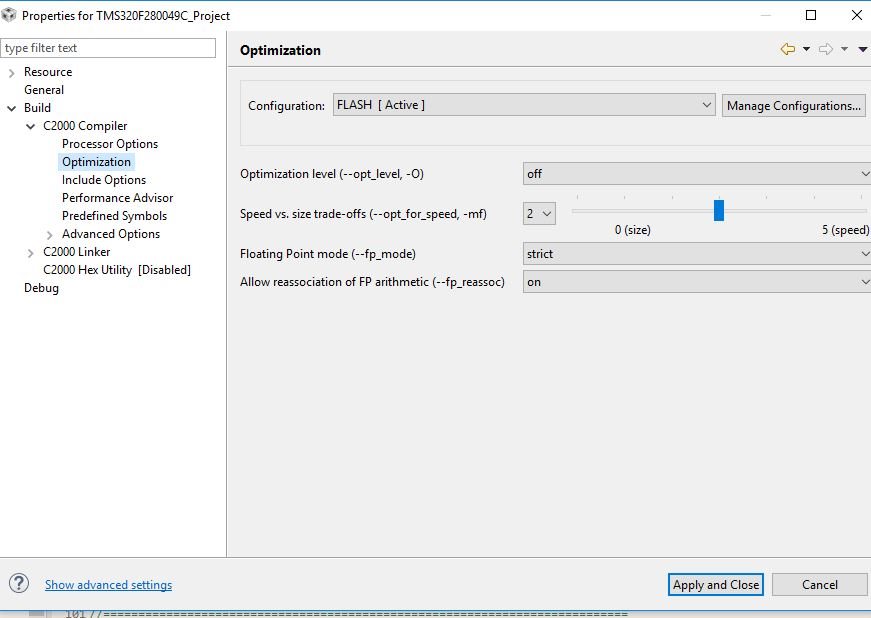871x618 pixels.
Task: Open the Floating Point mode dropdown
Action: 697,254
